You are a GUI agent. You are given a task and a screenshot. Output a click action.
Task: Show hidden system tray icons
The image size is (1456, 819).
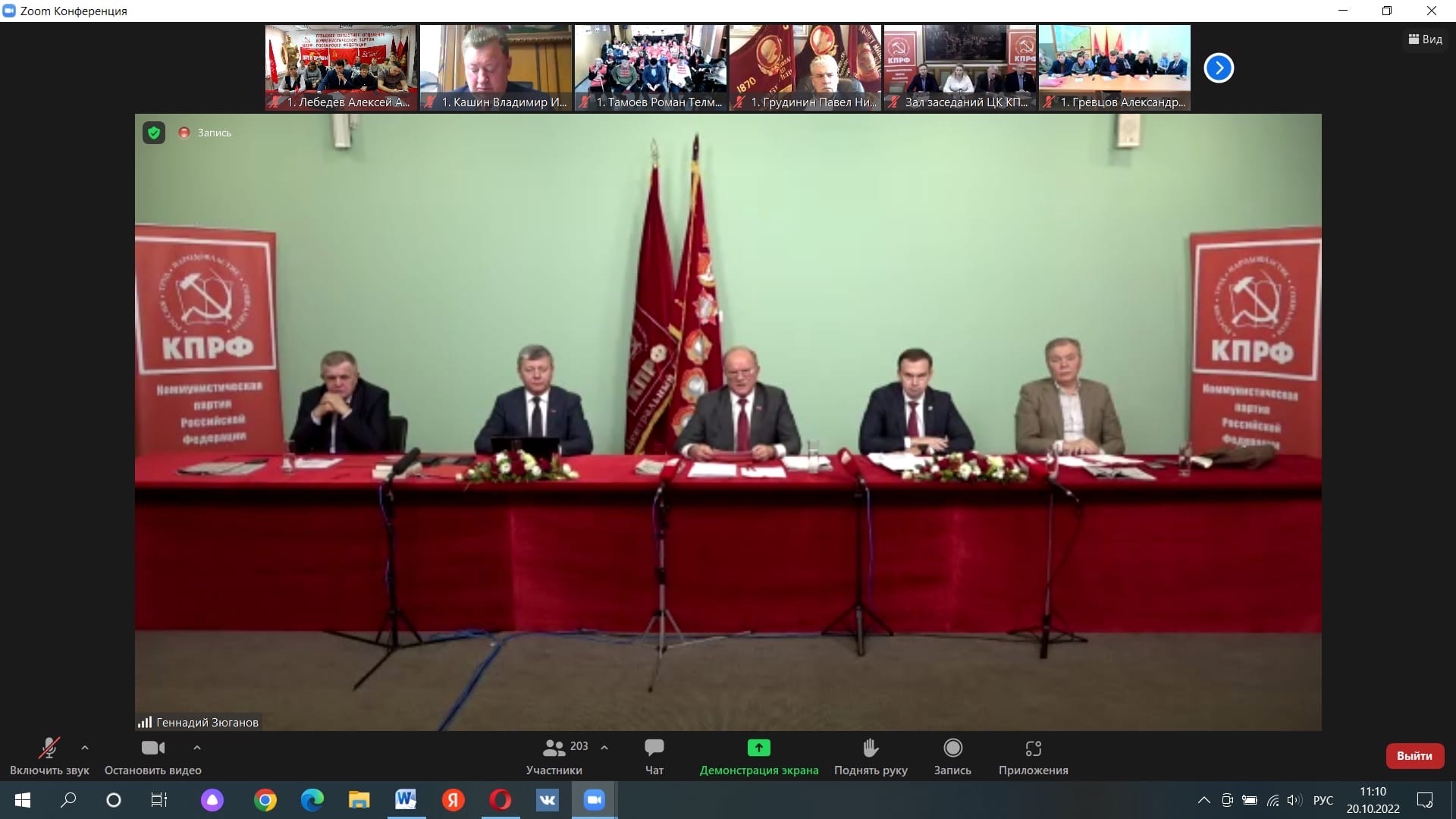[1204, 800]
